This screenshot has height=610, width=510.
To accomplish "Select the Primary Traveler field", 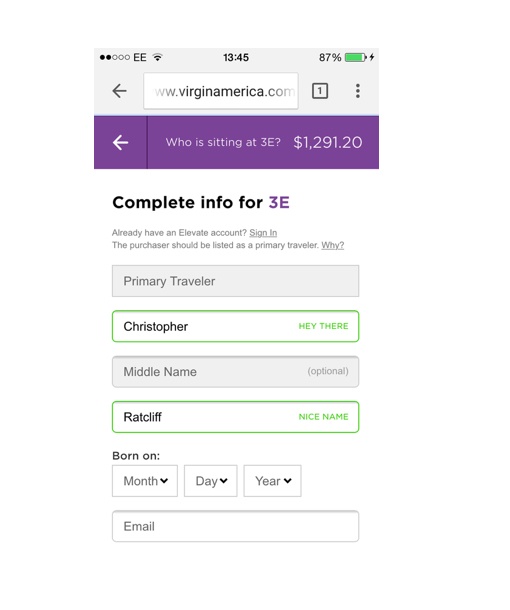I will click(235, 281).
